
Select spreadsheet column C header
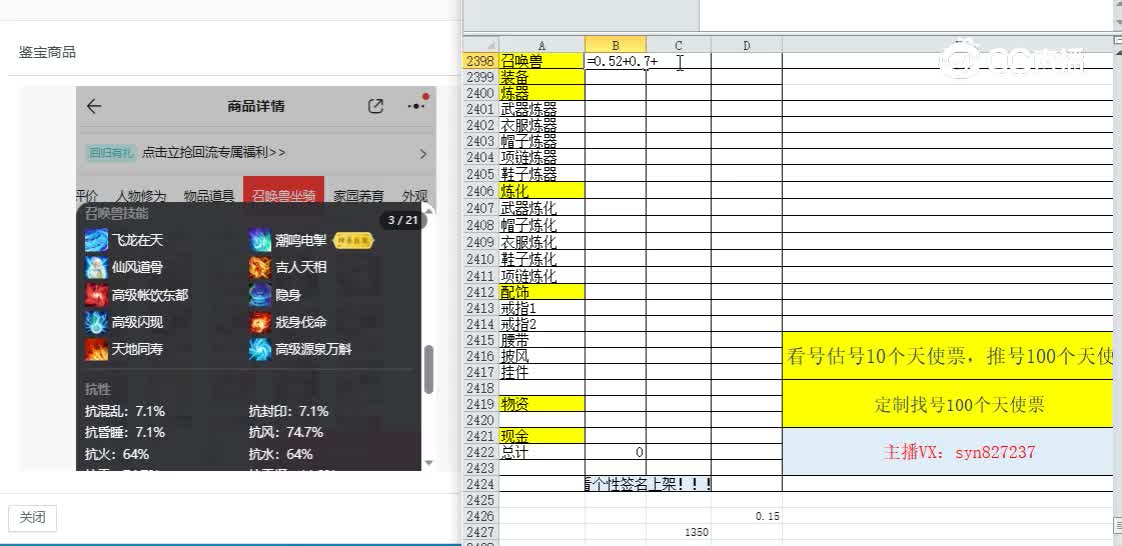click(x=678, y=45)
